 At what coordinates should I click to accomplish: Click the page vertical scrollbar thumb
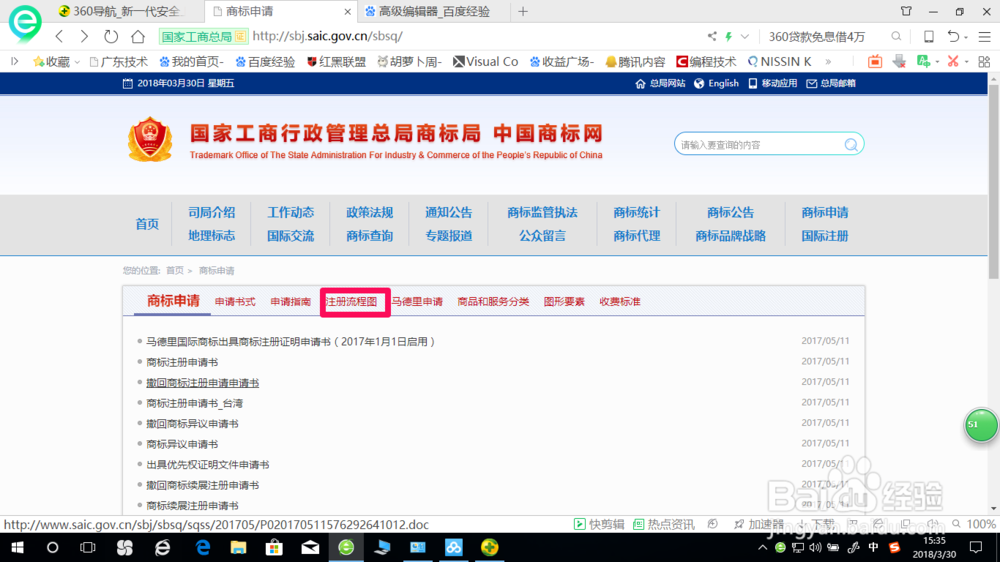pyautogui.click(x=994, y=182)
